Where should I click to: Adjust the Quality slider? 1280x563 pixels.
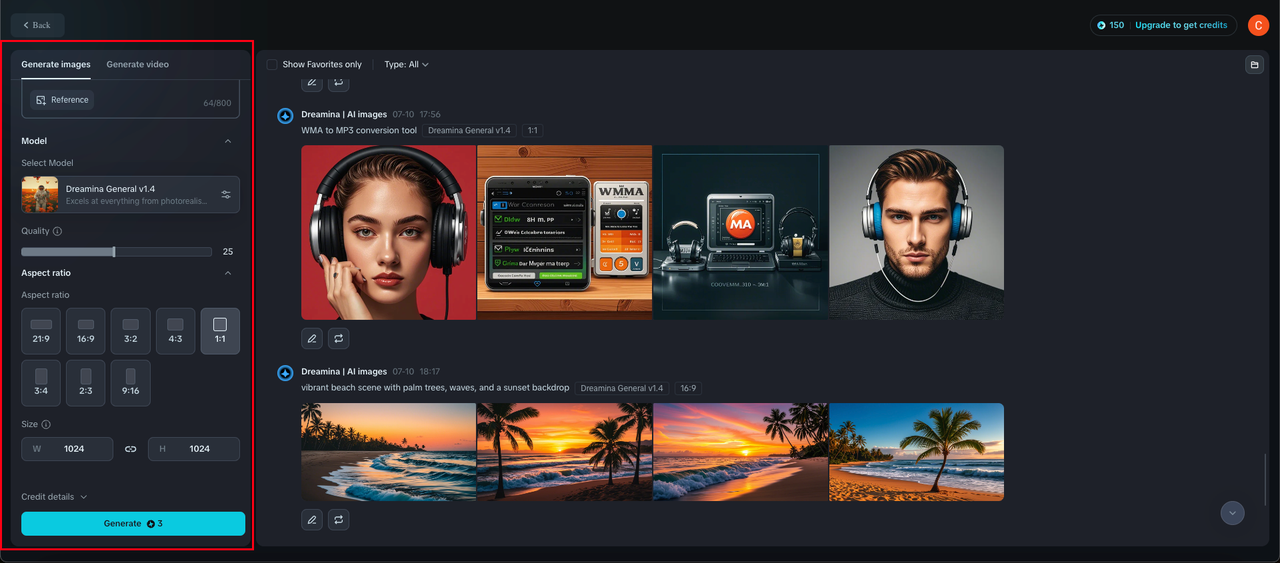116,252
